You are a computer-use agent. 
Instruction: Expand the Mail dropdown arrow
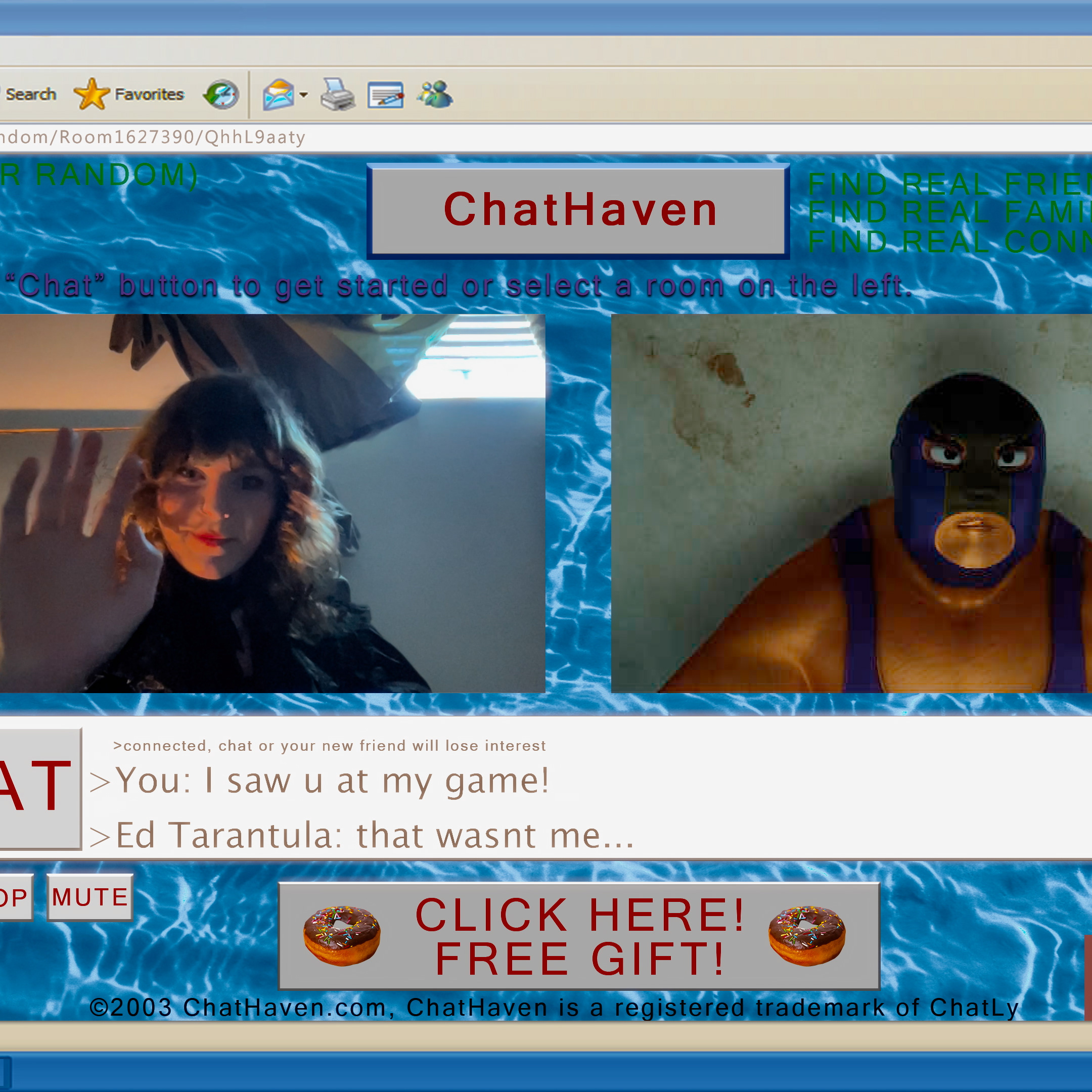tap(303, 95)
